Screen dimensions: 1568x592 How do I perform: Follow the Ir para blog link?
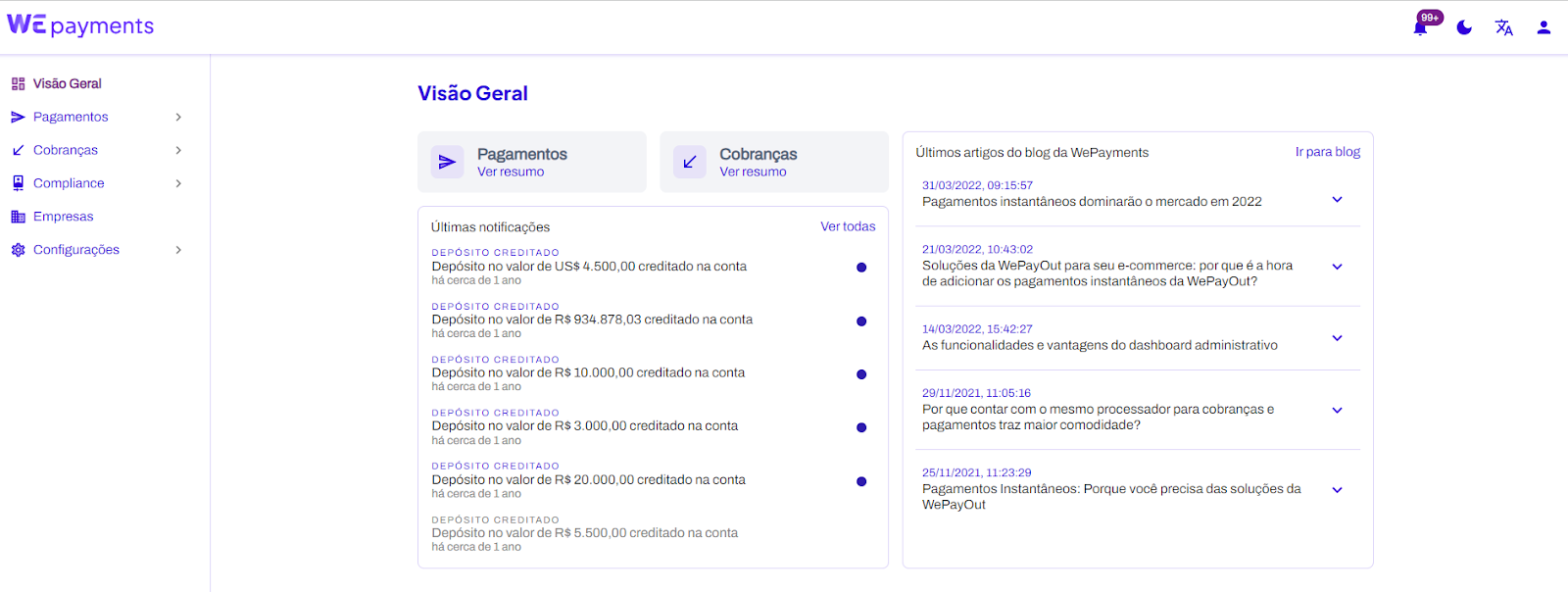[x=1327, y=152]
